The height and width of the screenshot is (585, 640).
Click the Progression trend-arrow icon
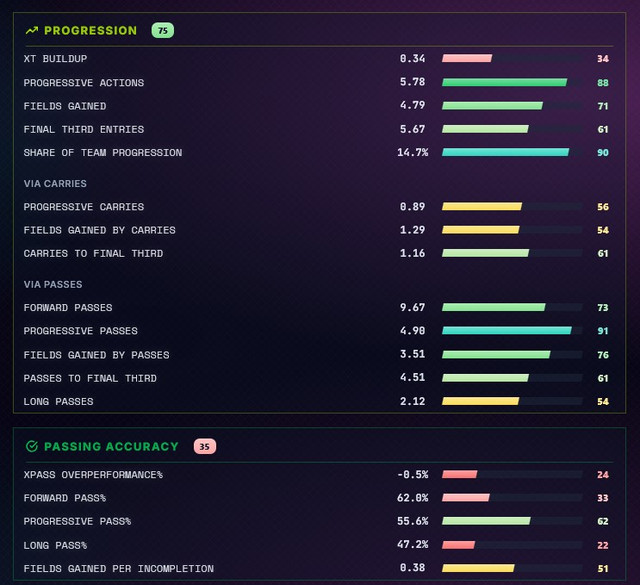click(32, 31)
